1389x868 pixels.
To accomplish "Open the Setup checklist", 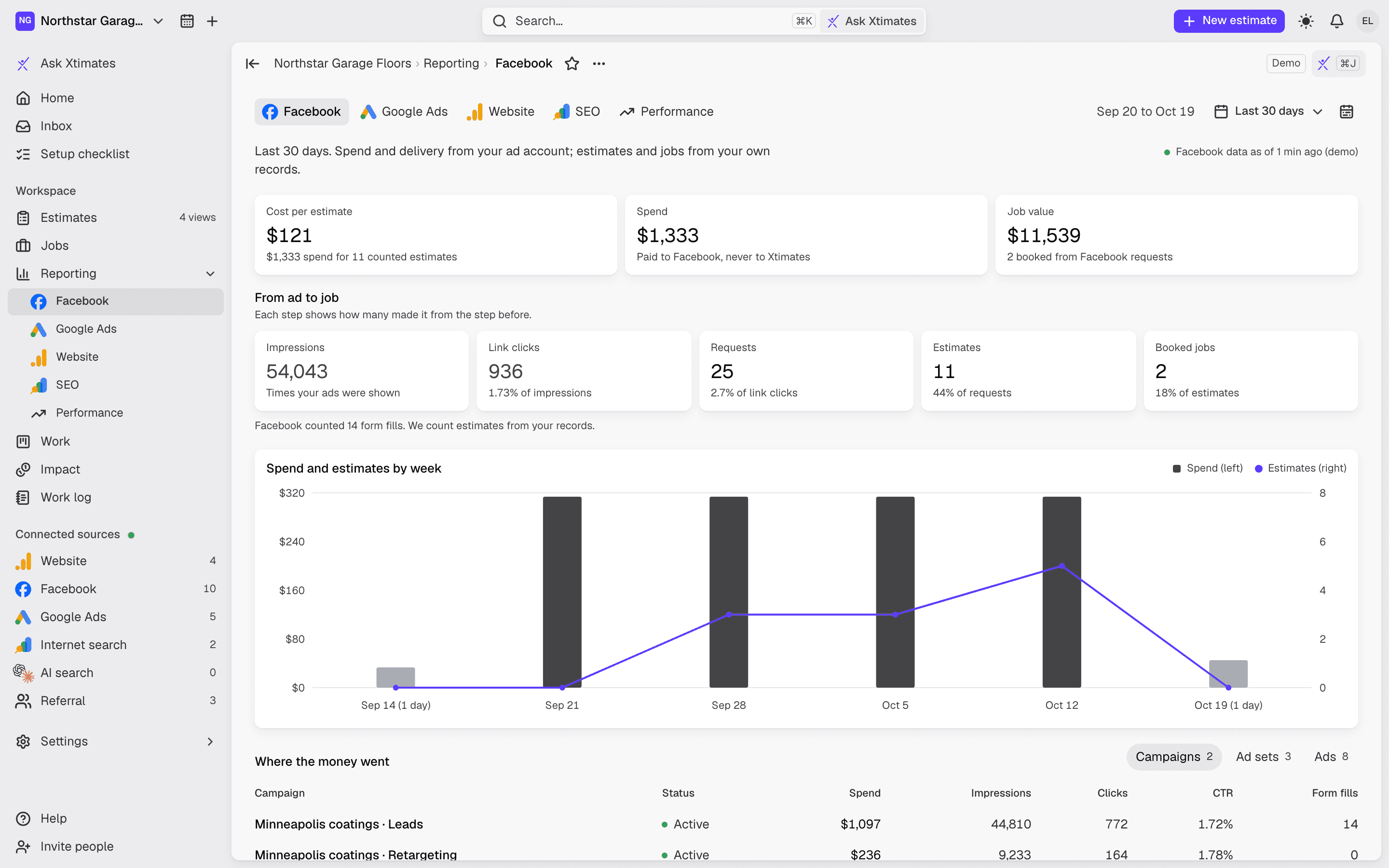I will pyautogui.click(x=115, y=154).
